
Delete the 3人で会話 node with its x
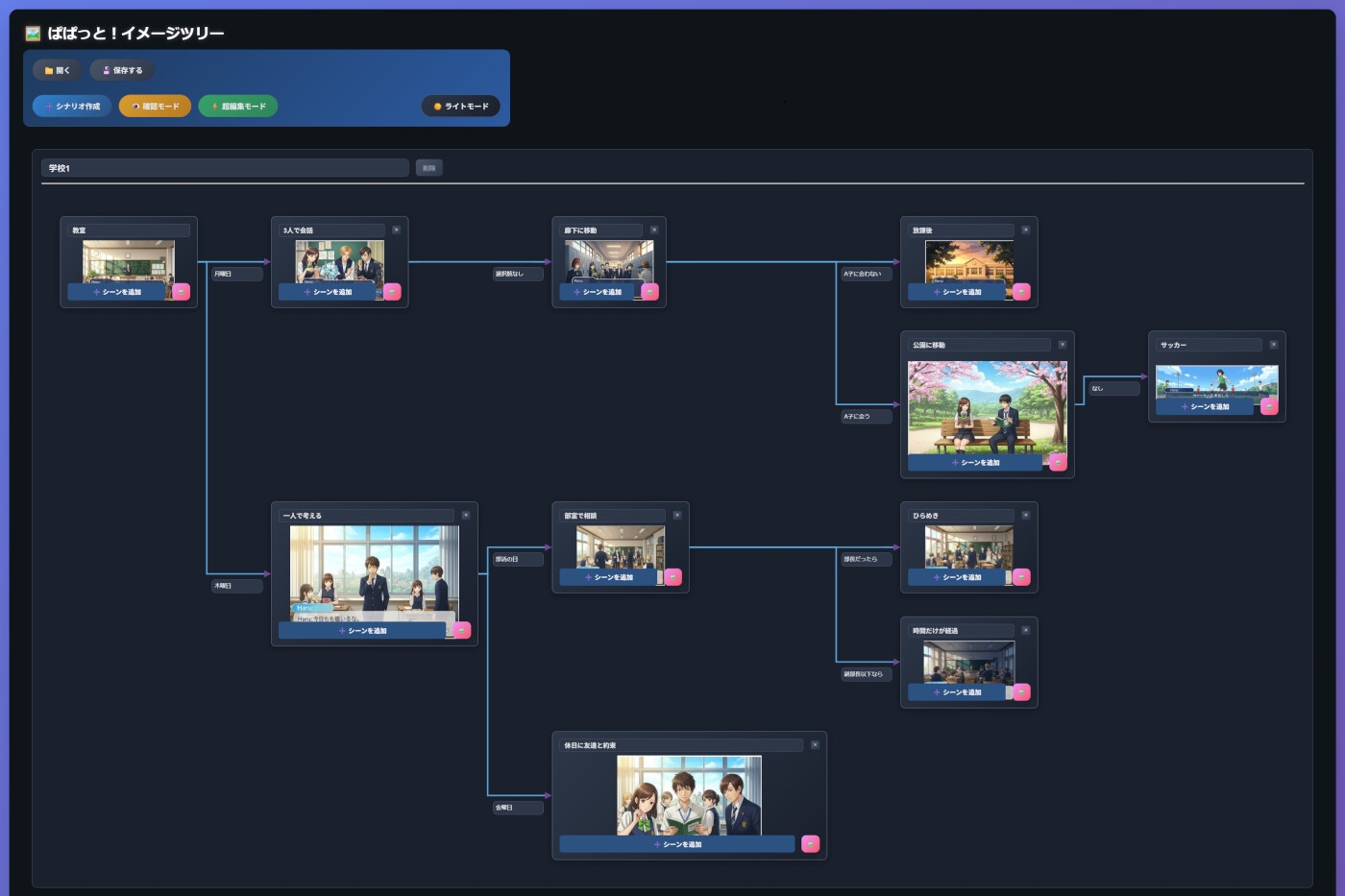pyautogui.click(x=396, y=230)
